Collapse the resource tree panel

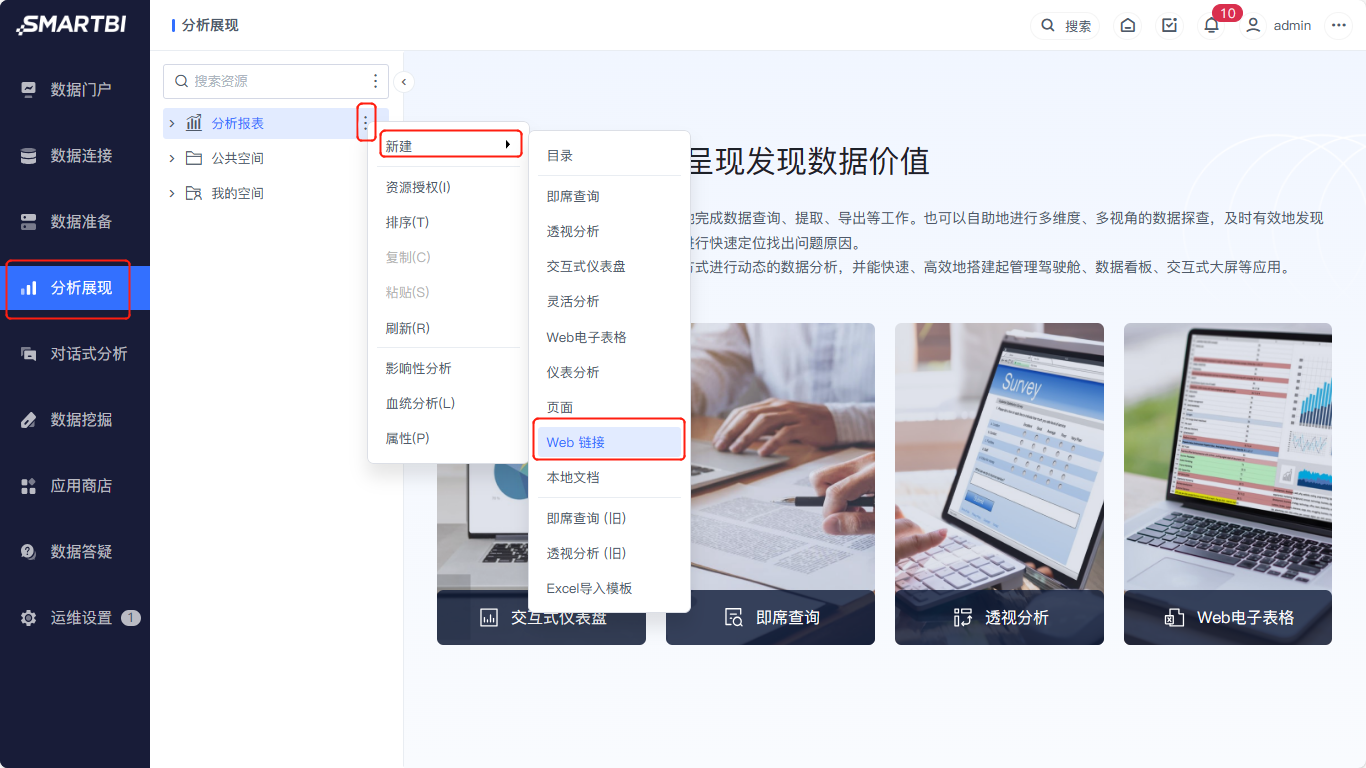tap(403, 82)
